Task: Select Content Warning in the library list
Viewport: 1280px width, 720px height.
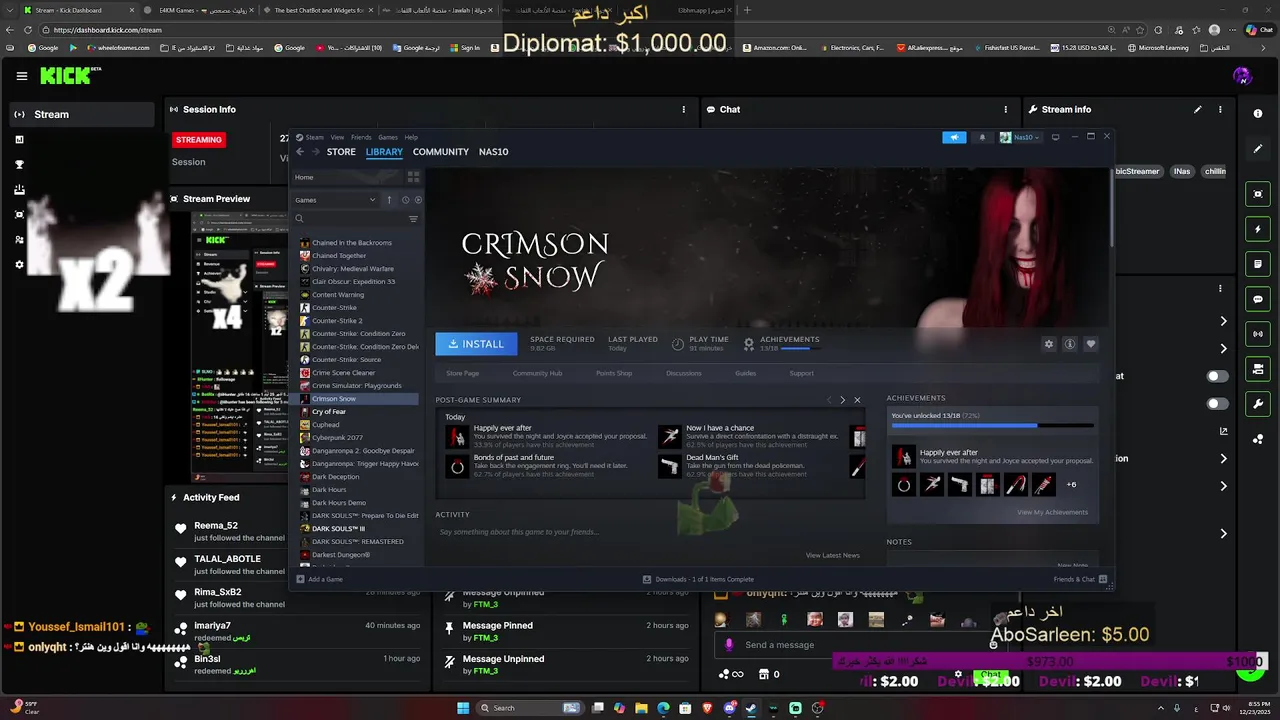Action: (338, 294)
